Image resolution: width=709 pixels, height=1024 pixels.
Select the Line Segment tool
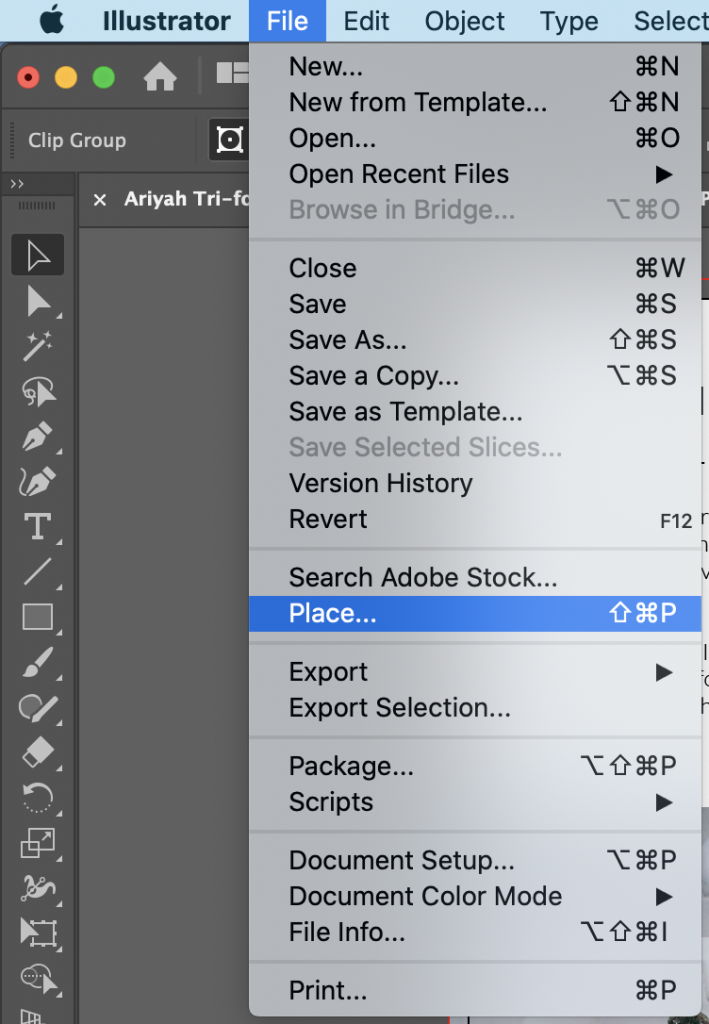tap(38, 571)
